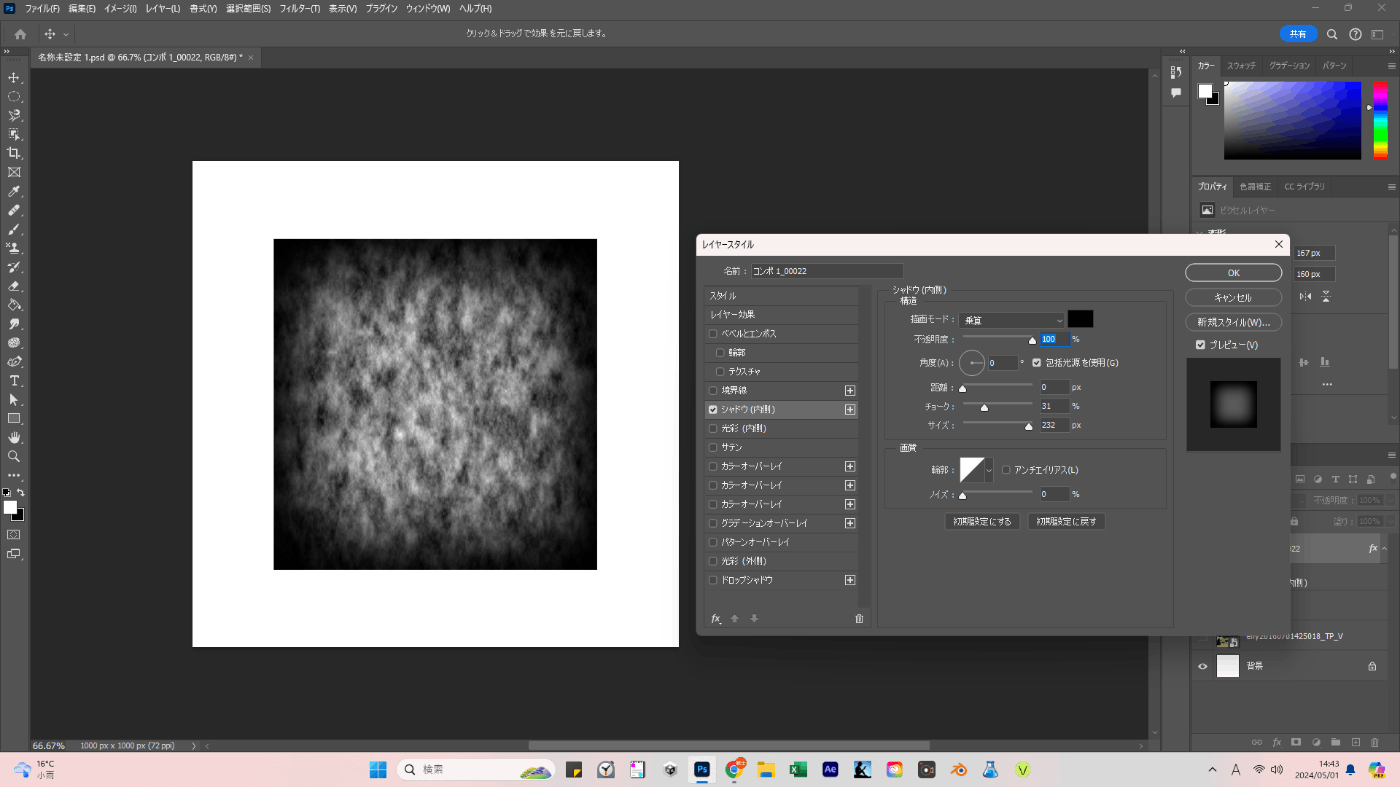
Task: Open the contour picker dropdown arrow
Action: [990, 470]
